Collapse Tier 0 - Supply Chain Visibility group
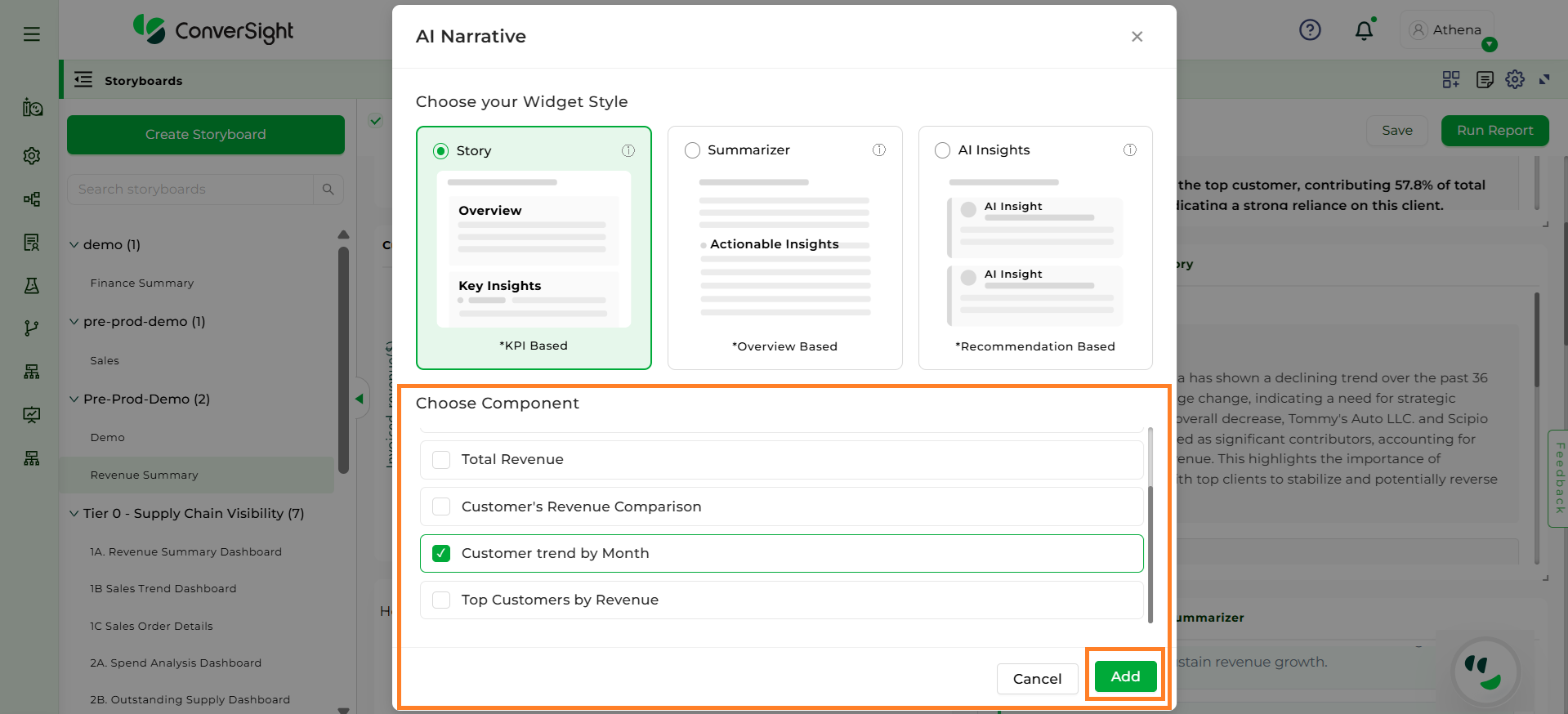Image resolution: width=1568 pixels, height=714 pixels. (74, 514)
